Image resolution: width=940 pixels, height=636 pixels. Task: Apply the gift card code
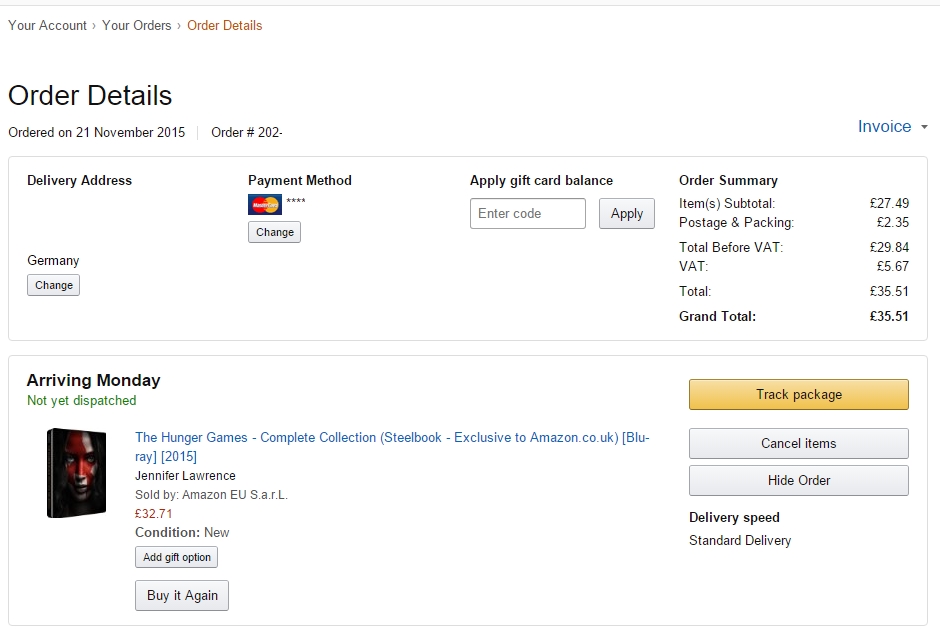coord(626,213)
